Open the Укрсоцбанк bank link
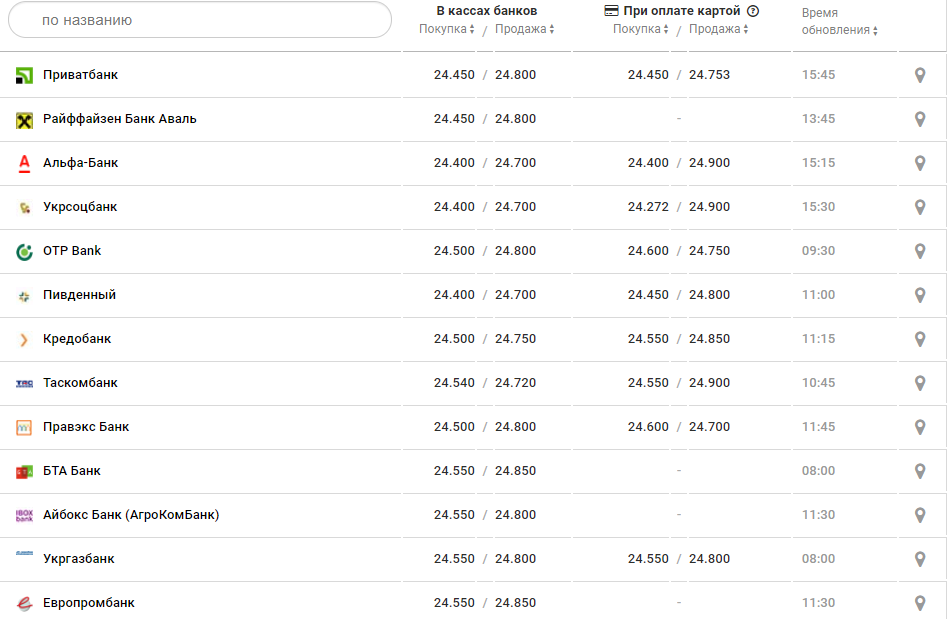This screenshot has width=948, height=619. (x=80, y=207)
